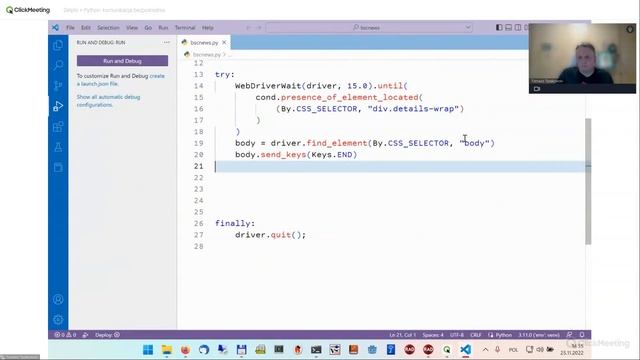Screen dimensions: 640x360
Task: Click the VS Code logo icon
Action: click(x=56, y=27)
